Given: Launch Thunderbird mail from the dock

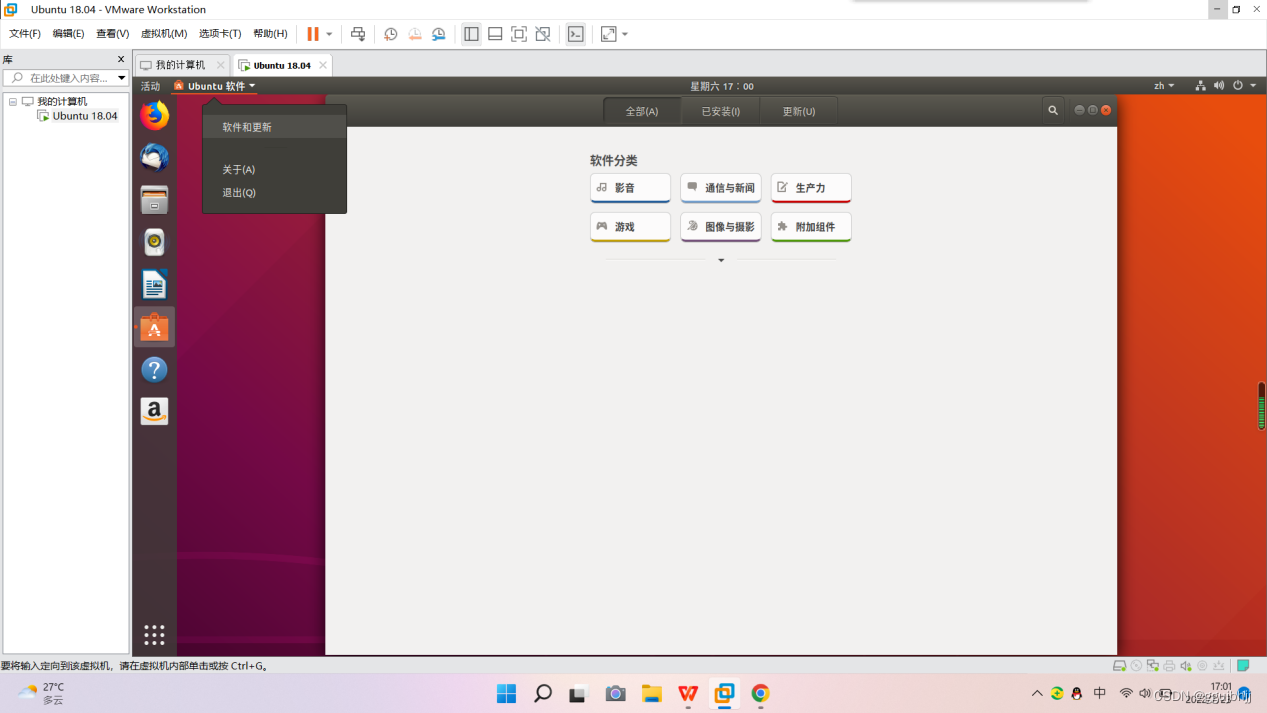Looking at the screenshot, I should tap(154, 158).
